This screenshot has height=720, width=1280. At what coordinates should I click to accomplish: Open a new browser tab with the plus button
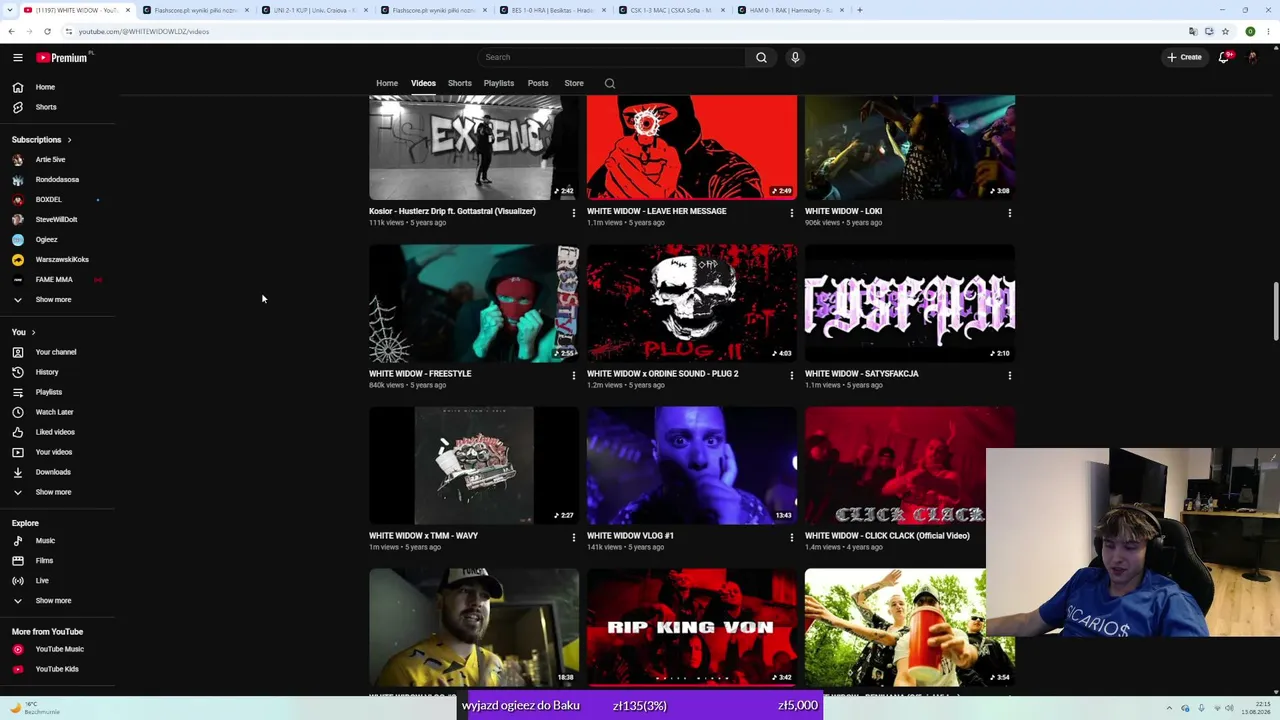(860, 10)
